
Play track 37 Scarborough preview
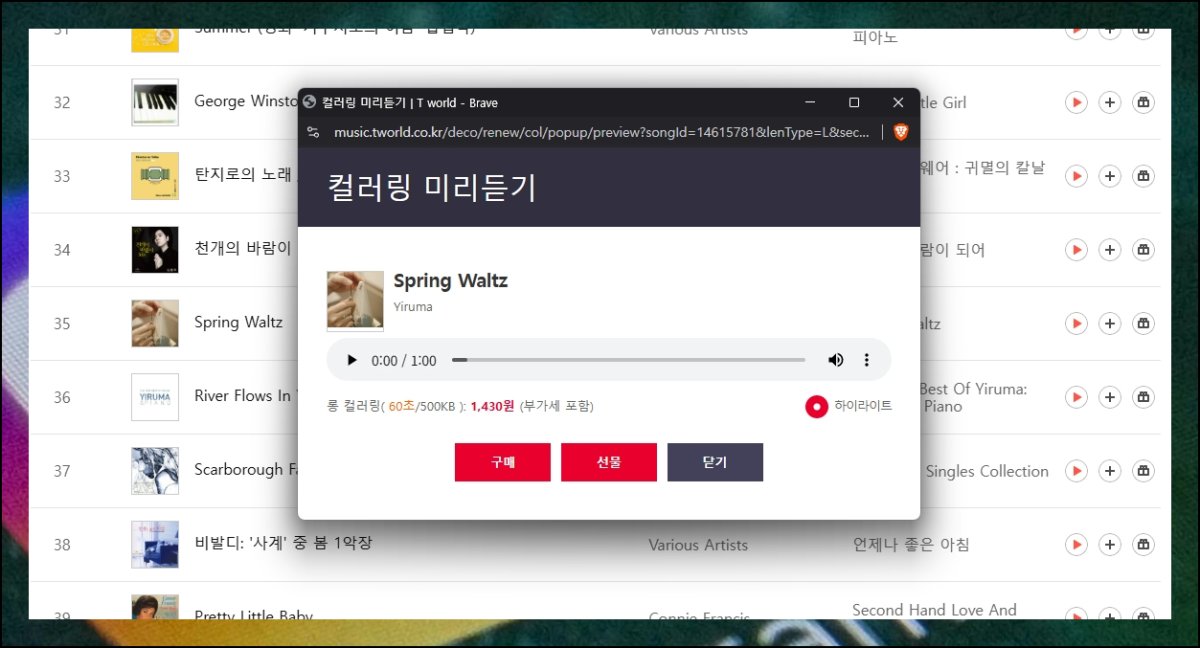1076,471
